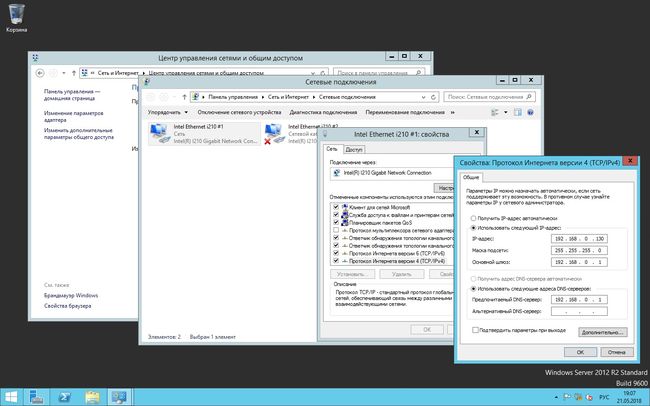Screen dimensions: 650x406
Task: Click OK in the IPv4 properties dialog
Action: tap(580, 352)
